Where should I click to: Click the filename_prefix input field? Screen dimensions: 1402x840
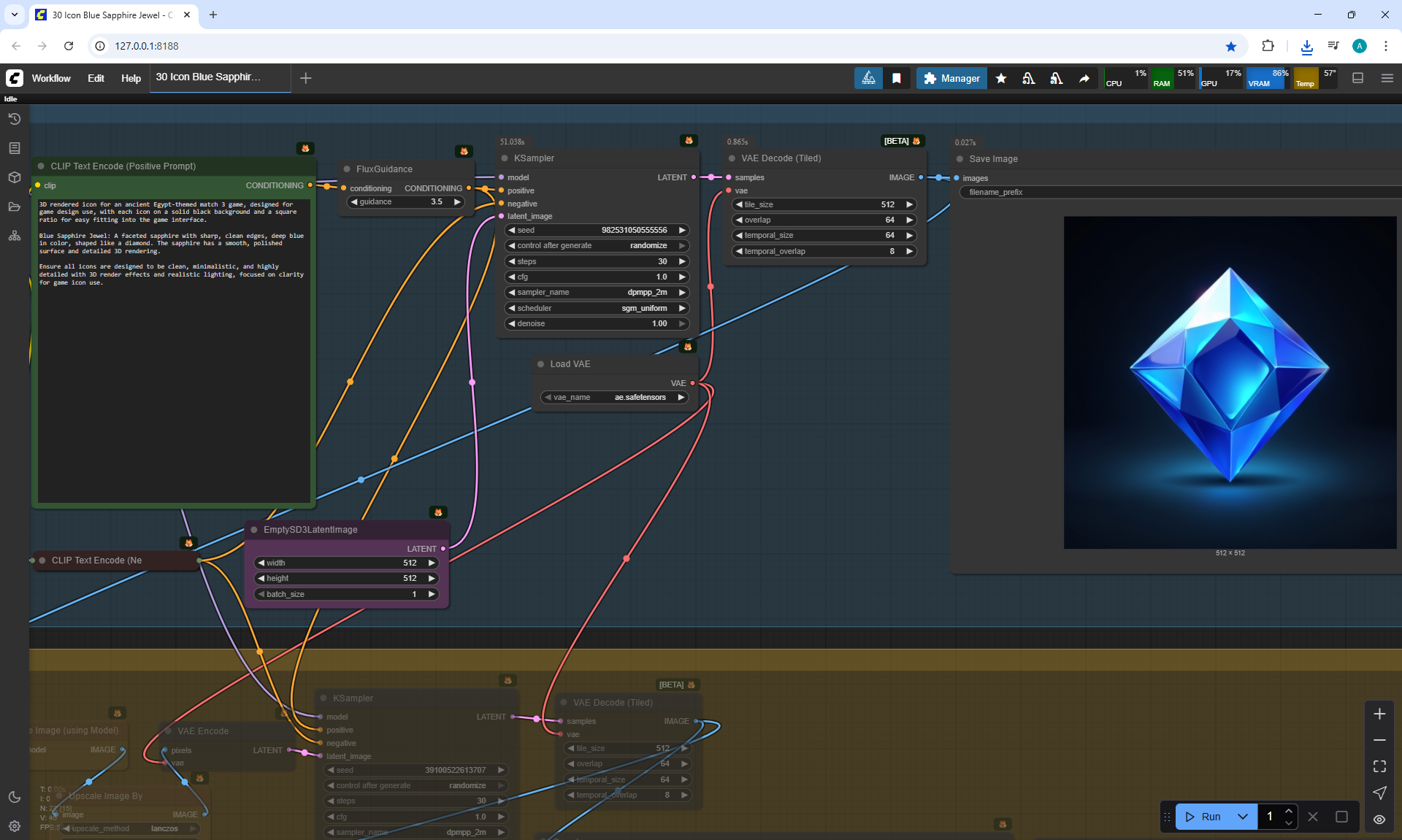[1168, 192]
